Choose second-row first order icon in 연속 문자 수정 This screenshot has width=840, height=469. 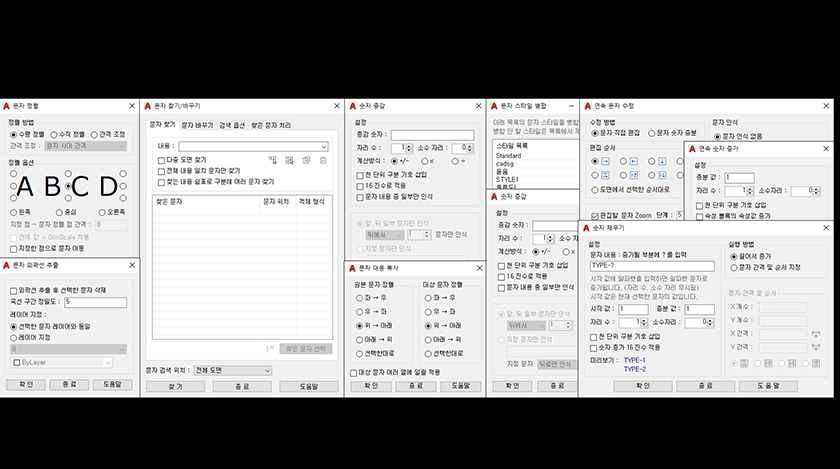coord(605,175)
